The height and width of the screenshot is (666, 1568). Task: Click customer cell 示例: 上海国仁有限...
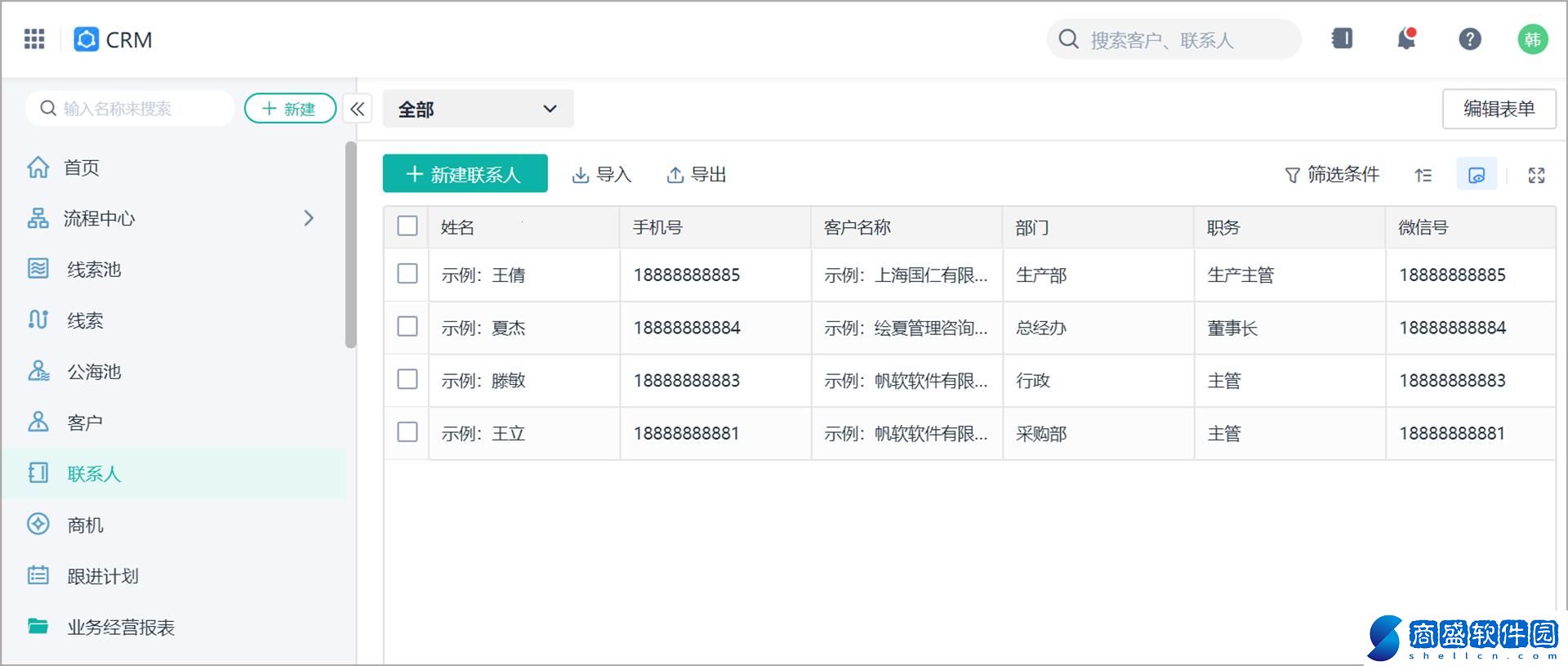click(906, 275)
